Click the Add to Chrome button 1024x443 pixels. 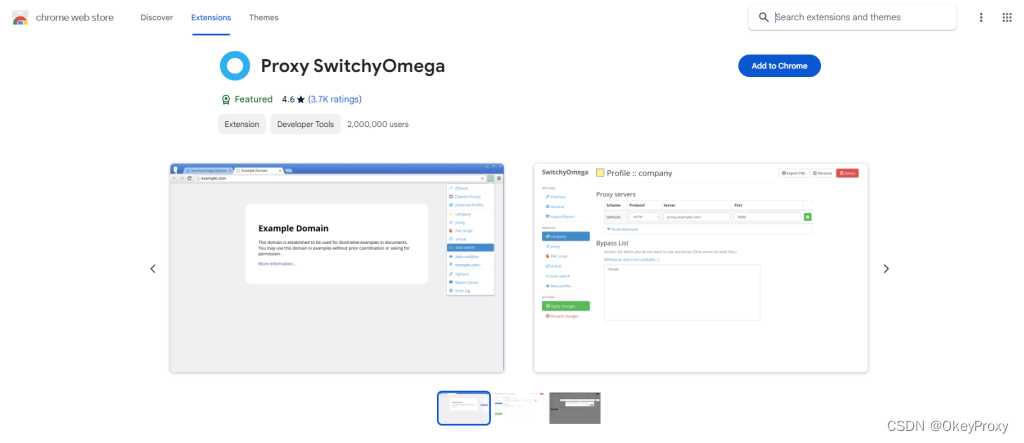tap(779, 66)
